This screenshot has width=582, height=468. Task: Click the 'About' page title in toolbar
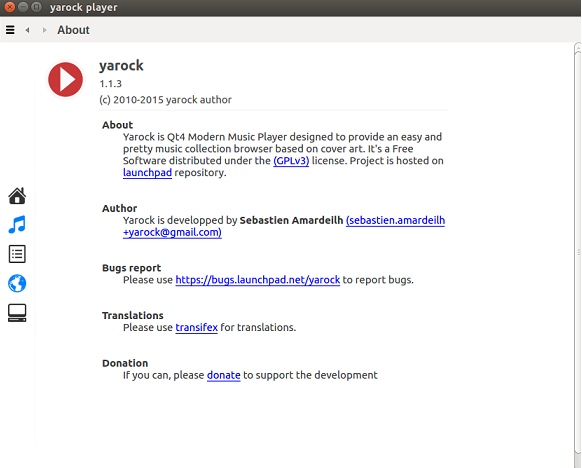coord(73,30)
